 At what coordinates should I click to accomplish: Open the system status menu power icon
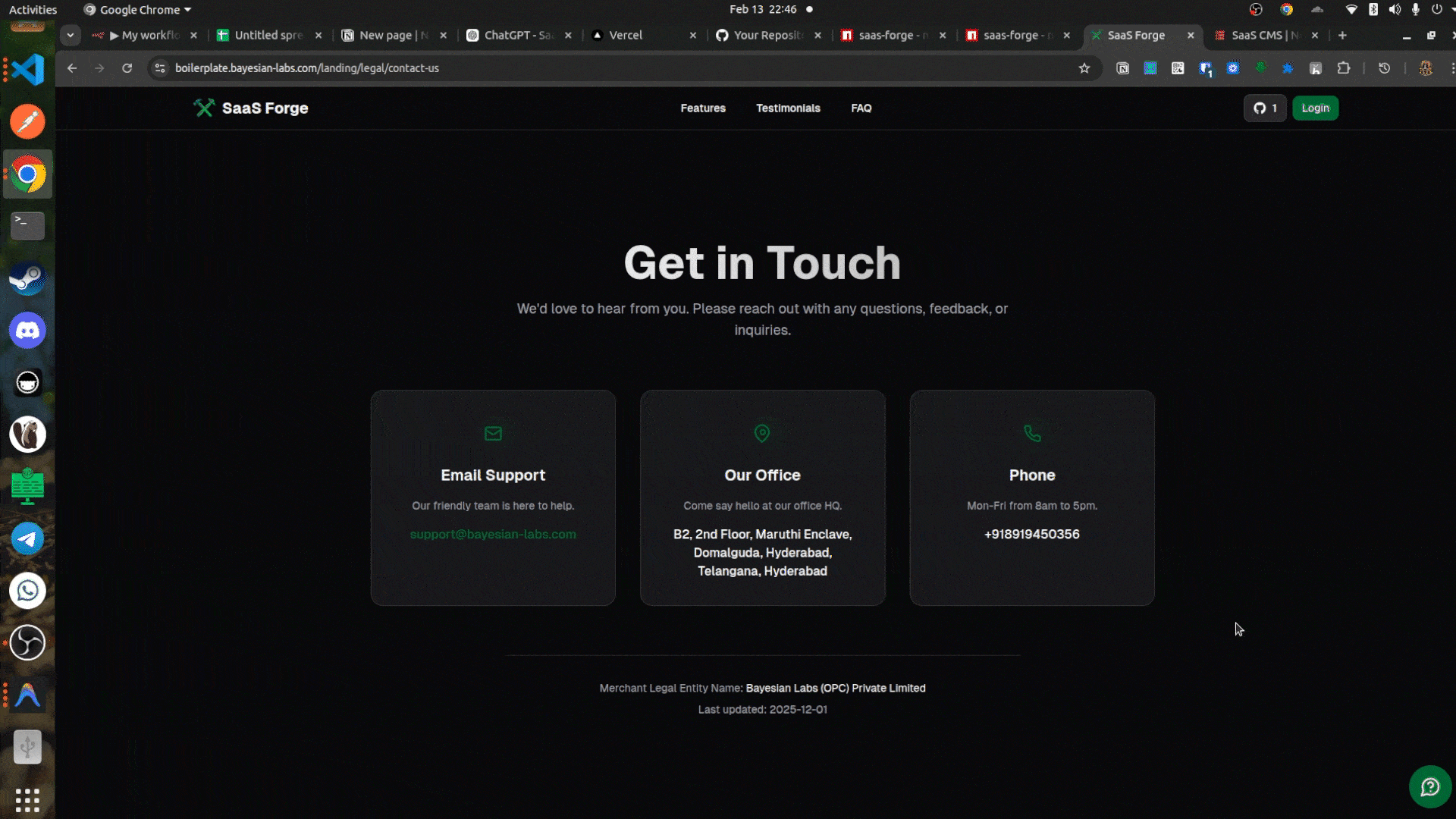pyautogui.click(x=1436, y=10)
